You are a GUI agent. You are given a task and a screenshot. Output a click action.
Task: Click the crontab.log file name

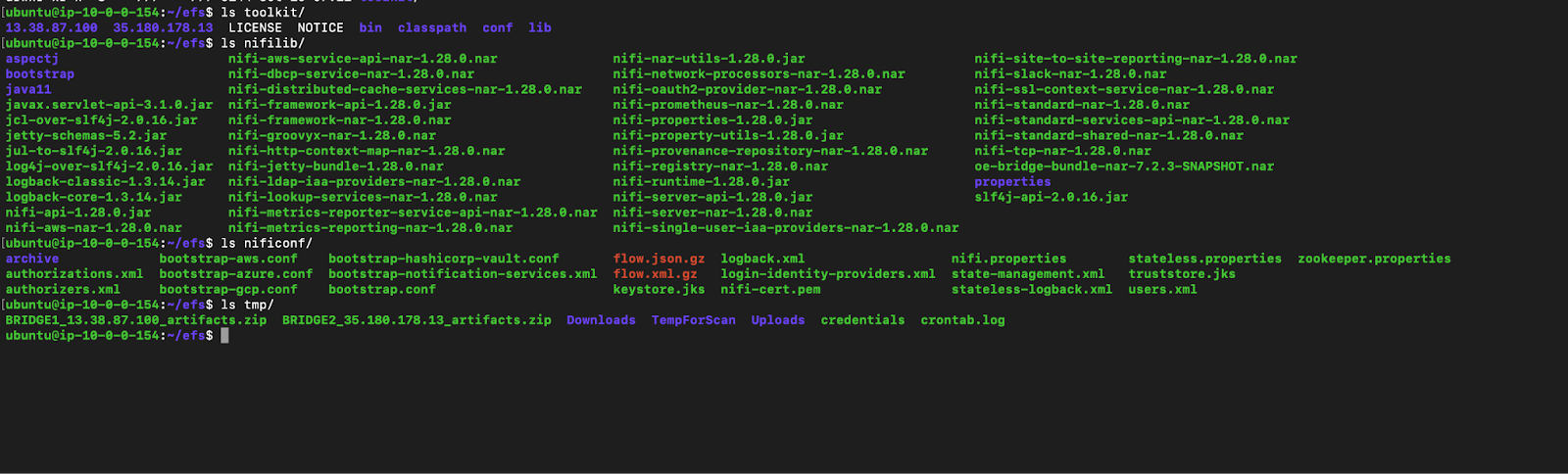962,320
